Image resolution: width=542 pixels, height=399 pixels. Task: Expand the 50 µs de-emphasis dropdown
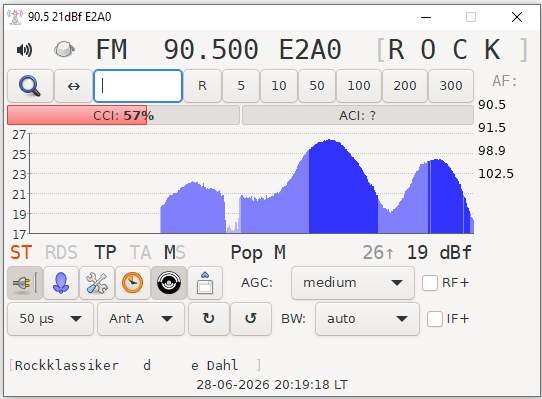click(50, 319)
